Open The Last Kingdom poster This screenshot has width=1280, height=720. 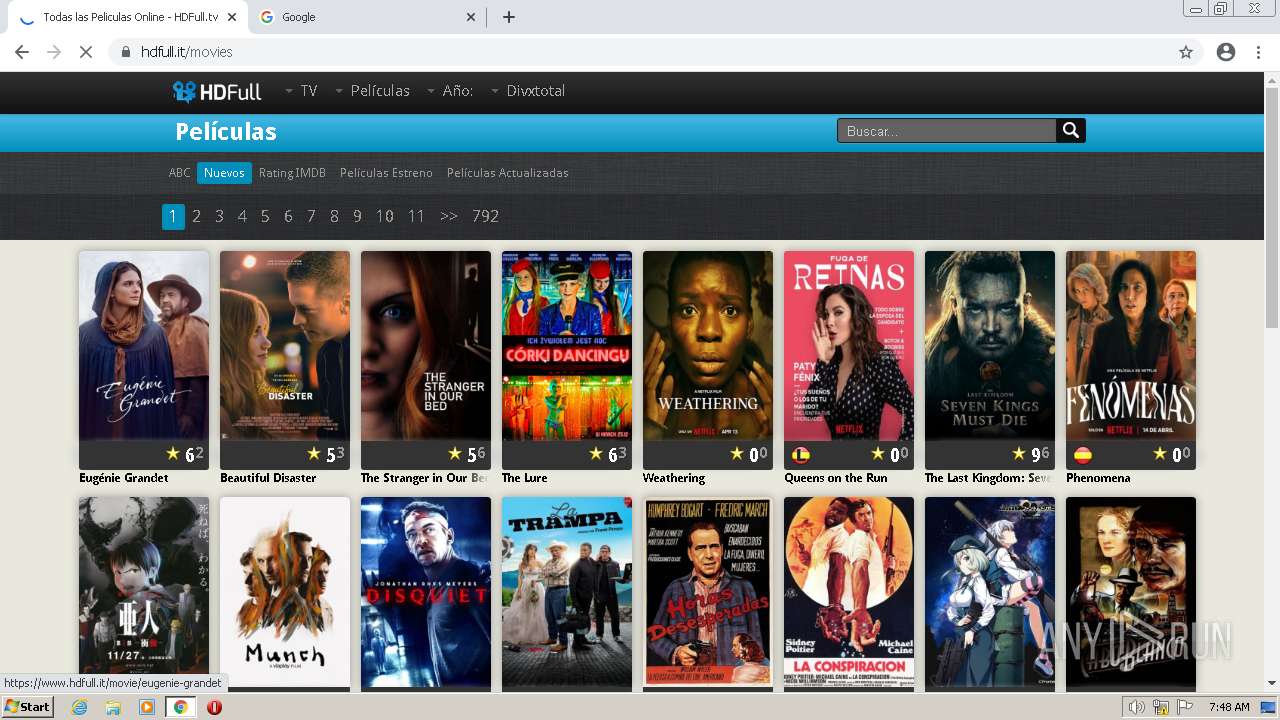tap(990, 345)
